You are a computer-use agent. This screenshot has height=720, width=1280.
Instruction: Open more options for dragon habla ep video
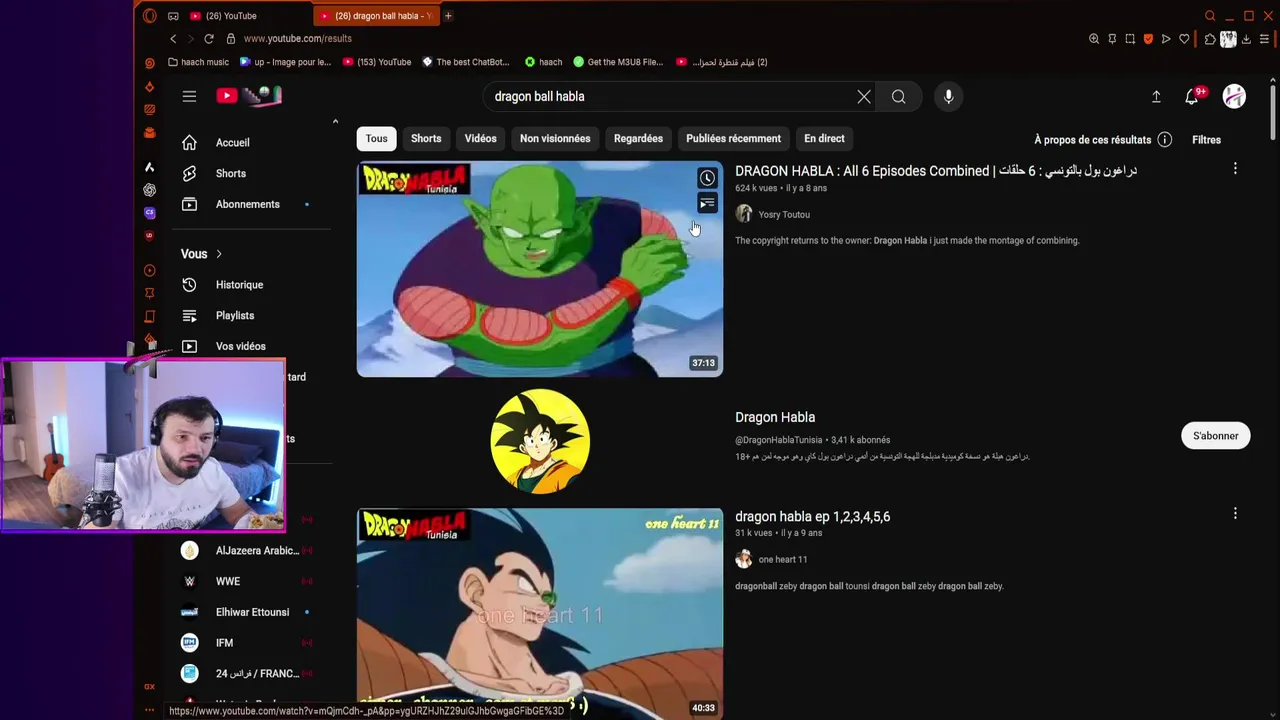(1235, 513)
